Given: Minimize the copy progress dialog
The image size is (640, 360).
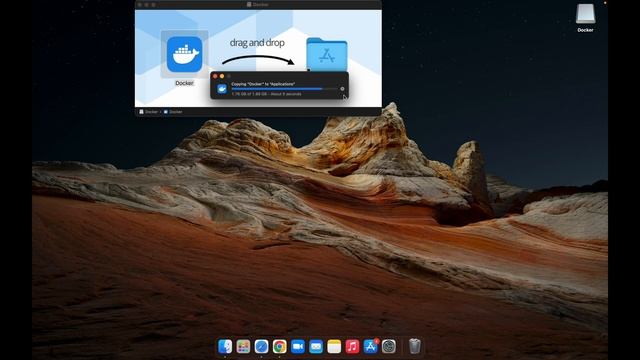Looking at the screenshot, I should (222, 76).
